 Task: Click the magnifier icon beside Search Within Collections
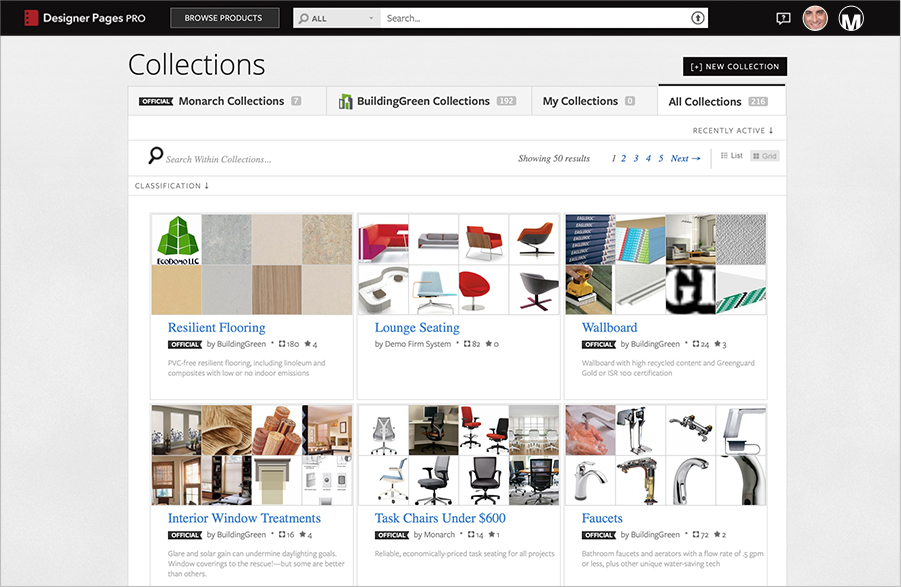coord(155,155)
